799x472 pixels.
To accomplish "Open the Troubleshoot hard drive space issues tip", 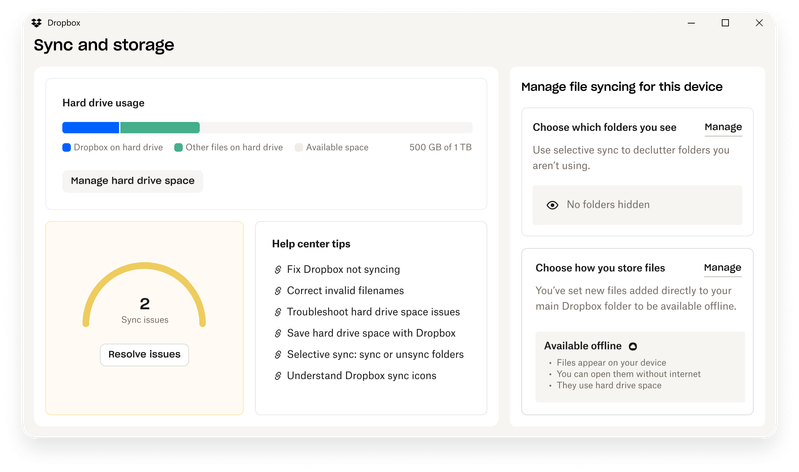I will coord(373,312).
